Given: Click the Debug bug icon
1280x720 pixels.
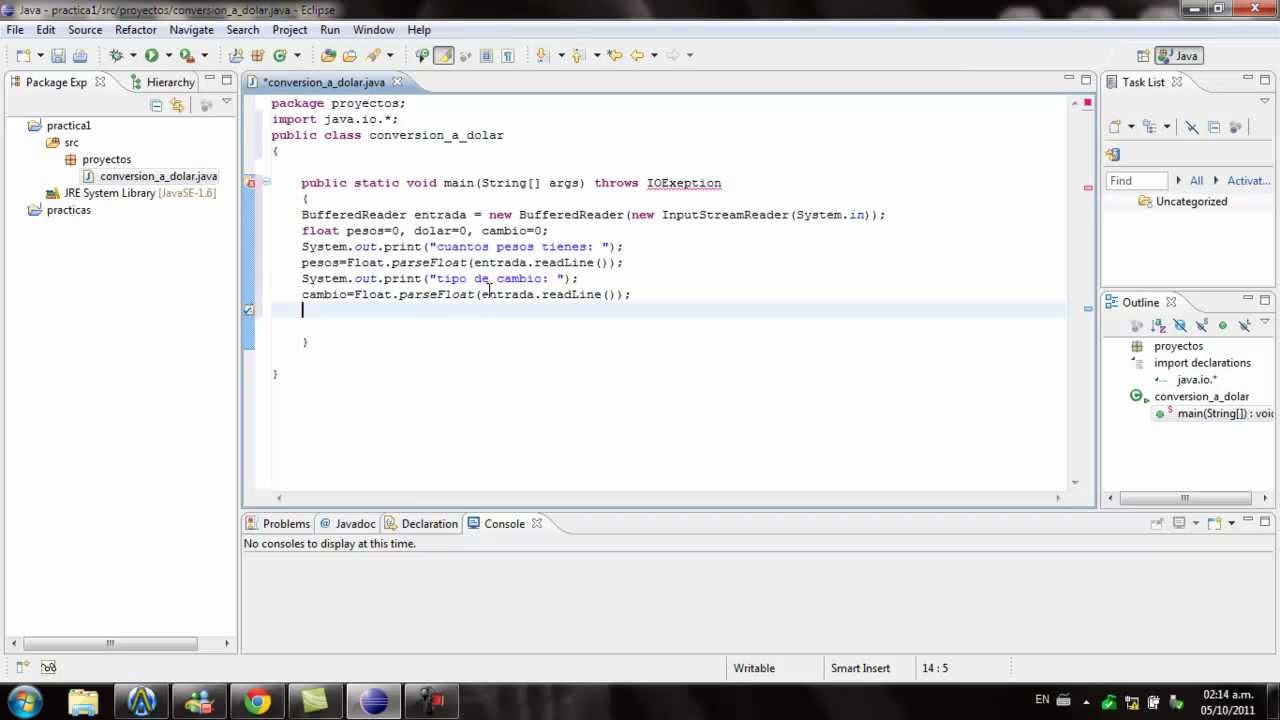Looking at the screenshot, I should (x=116, y=56).
